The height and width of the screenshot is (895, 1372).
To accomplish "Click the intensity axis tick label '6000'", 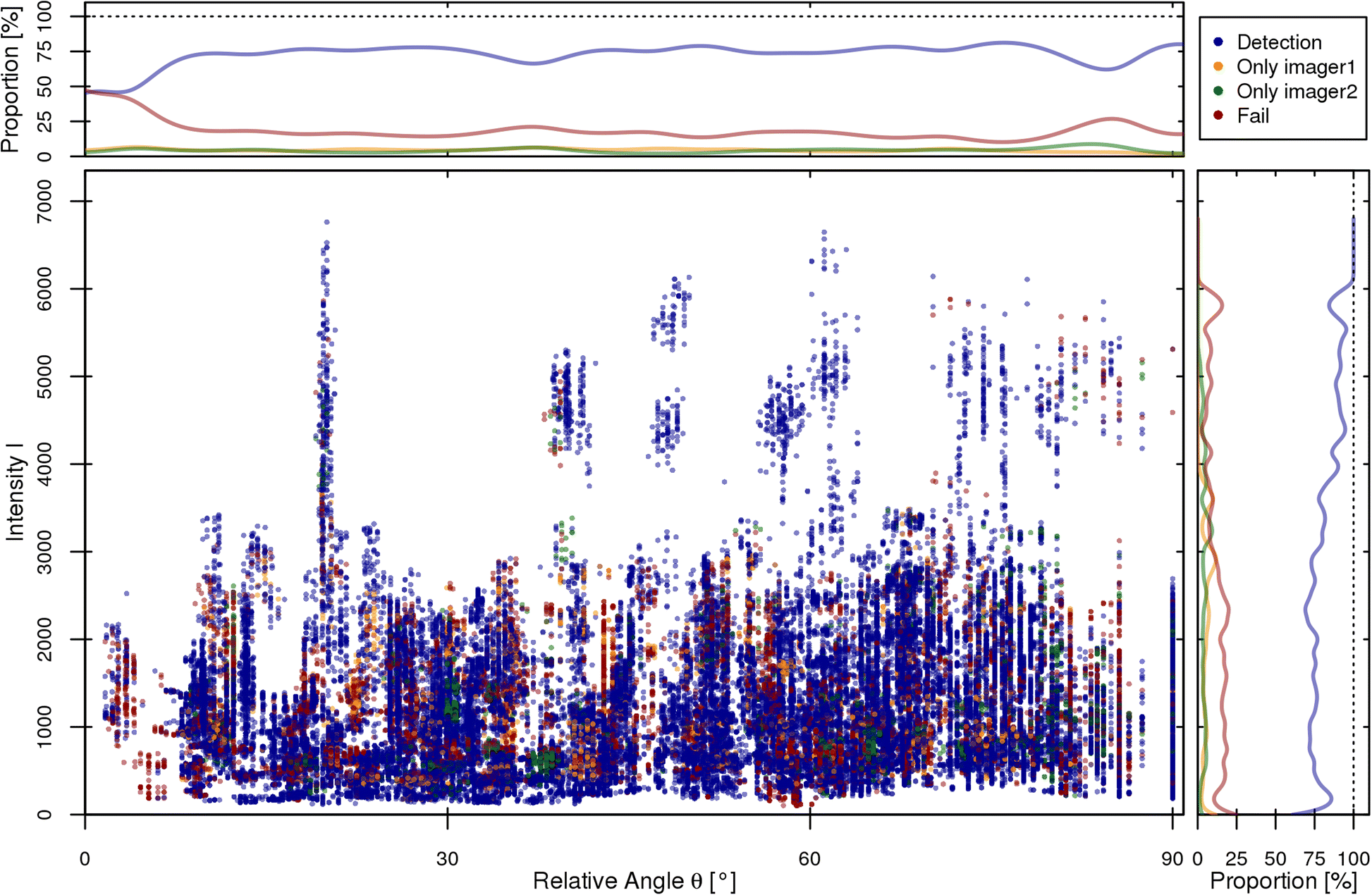I will (x=45, y=289).
